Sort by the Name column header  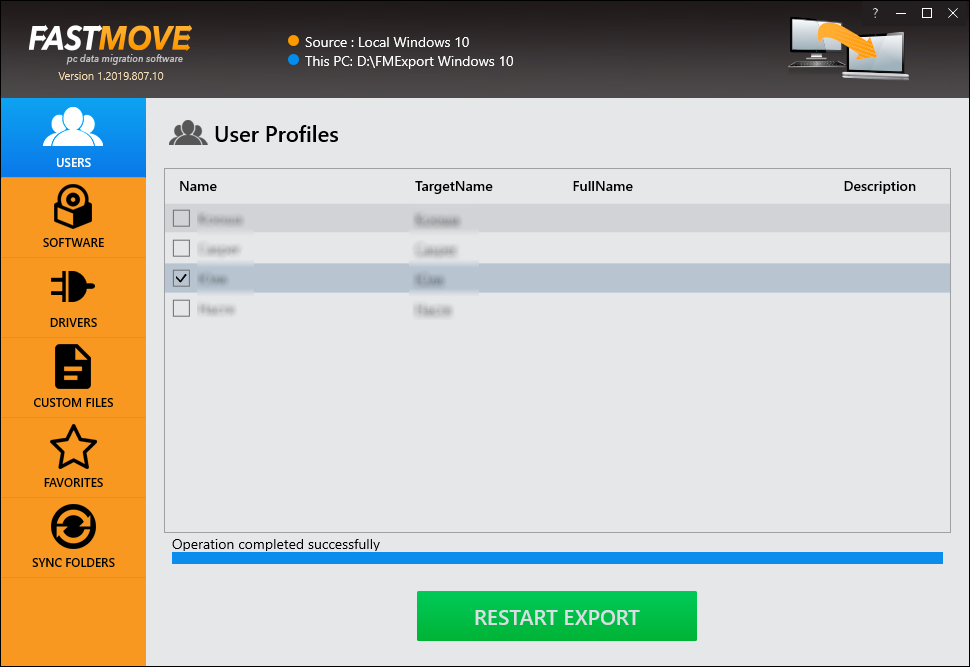(198, 186)
